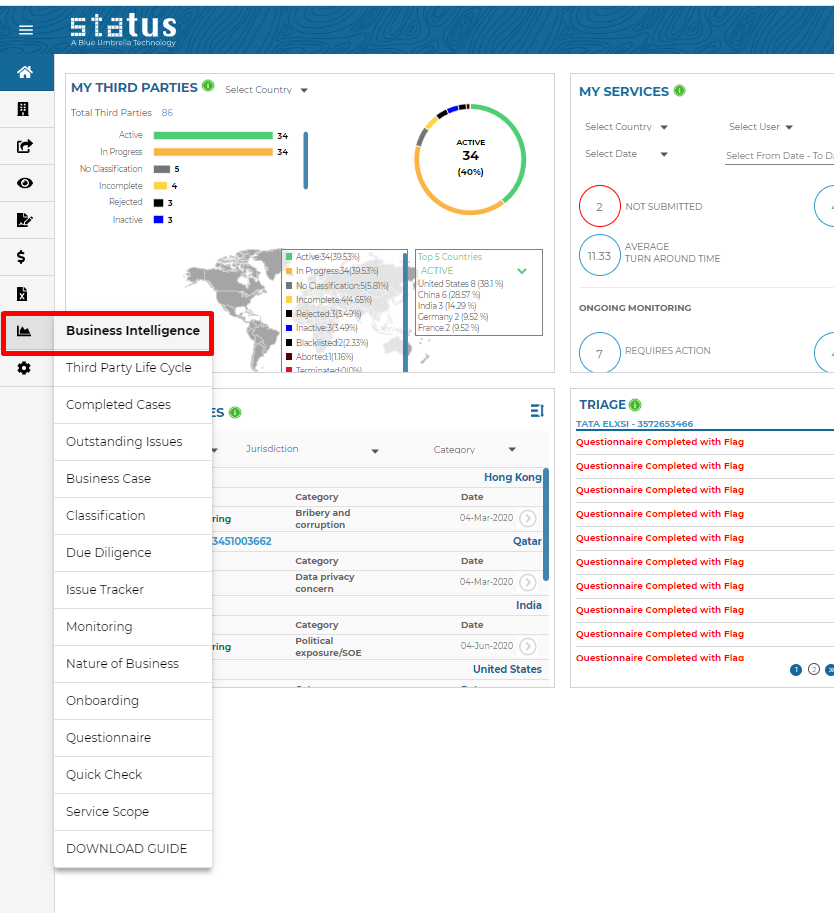Click the DOWNLOAD GUIDE link
834x913 pixels.
pyautogui.click(x=126, y=848)
